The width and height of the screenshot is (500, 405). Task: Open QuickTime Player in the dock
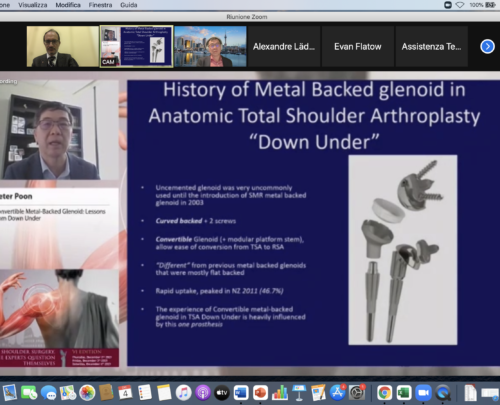click(x=443, y=393)
